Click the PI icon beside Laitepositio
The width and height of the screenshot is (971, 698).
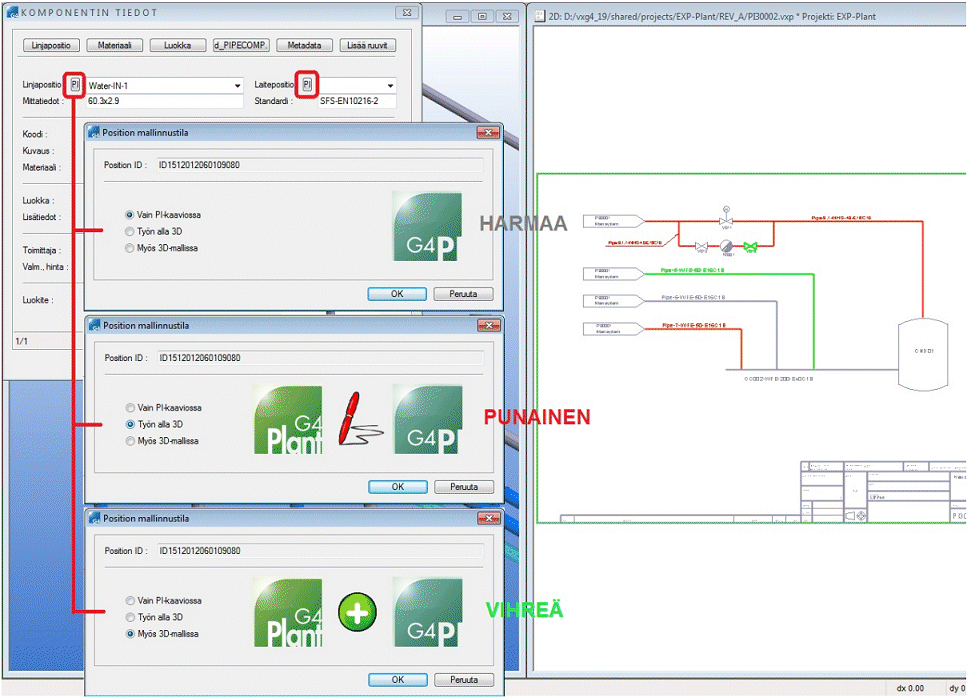point(308,85)
